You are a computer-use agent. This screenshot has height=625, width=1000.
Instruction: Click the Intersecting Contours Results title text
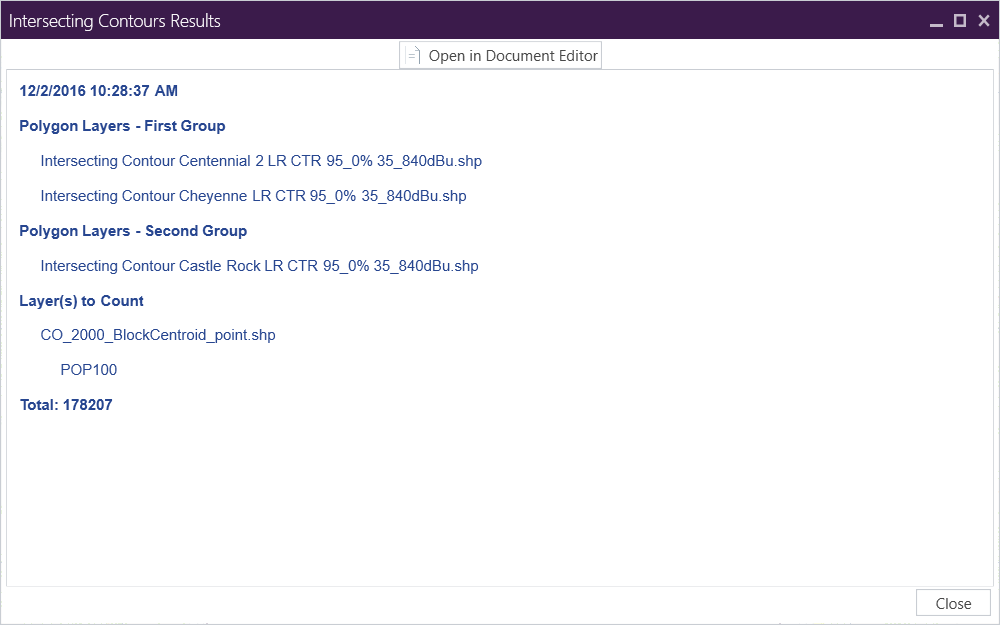tap(115, 21)
